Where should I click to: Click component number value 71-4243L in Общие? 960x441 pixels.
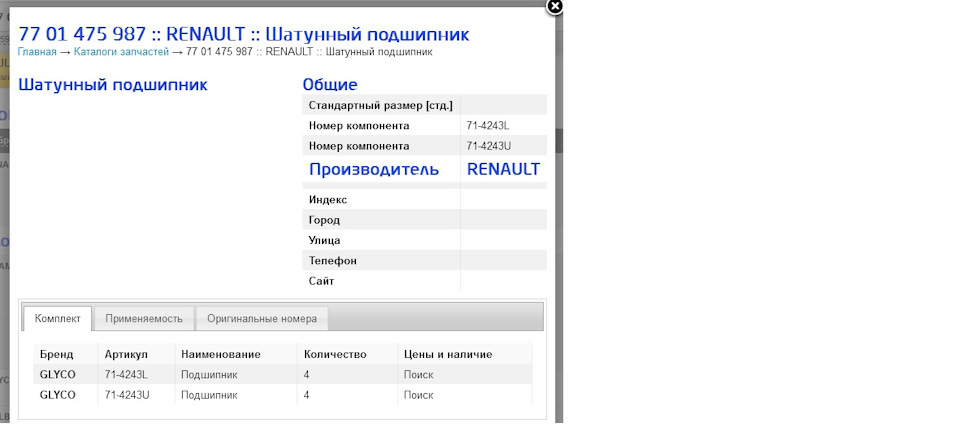(x=488, y=126)
